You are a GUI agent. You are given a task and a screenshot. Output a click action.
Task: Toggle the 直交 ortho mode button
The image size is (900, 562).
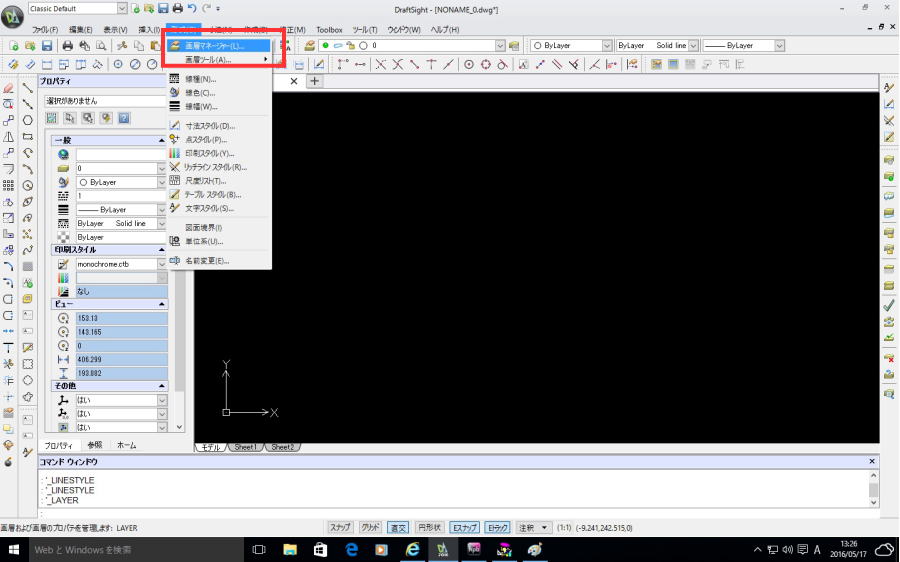click(398, 527)
